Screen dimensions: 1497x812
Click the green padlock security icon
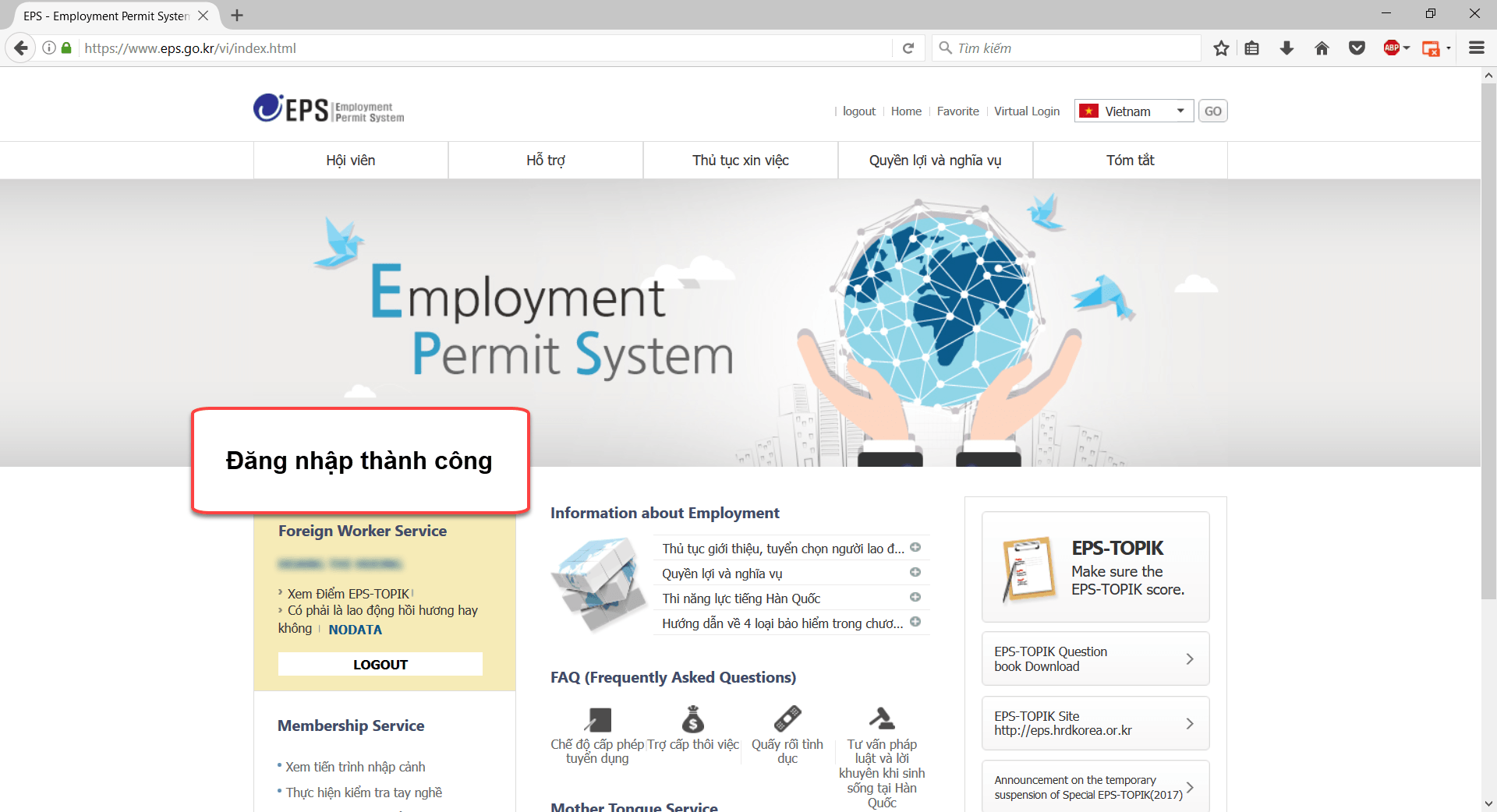pos(66,48)
